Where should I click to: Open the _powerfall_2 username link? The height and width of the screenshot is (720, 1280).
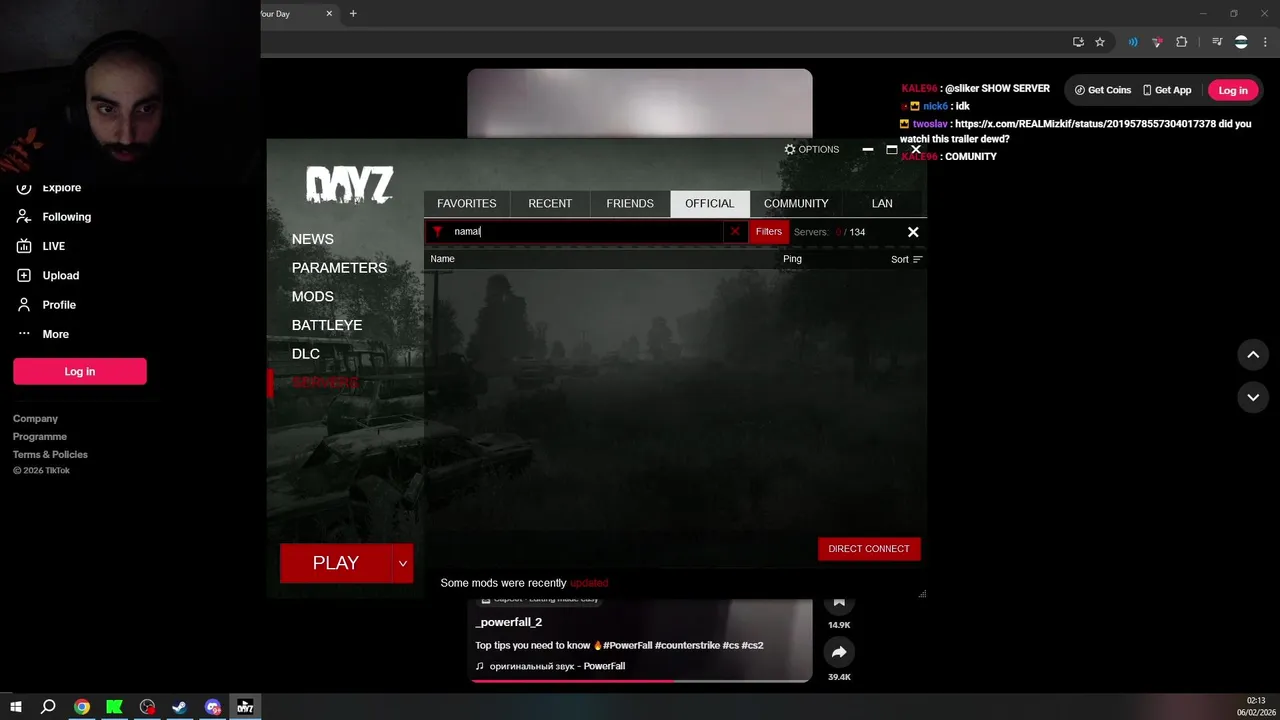point(509,622)
